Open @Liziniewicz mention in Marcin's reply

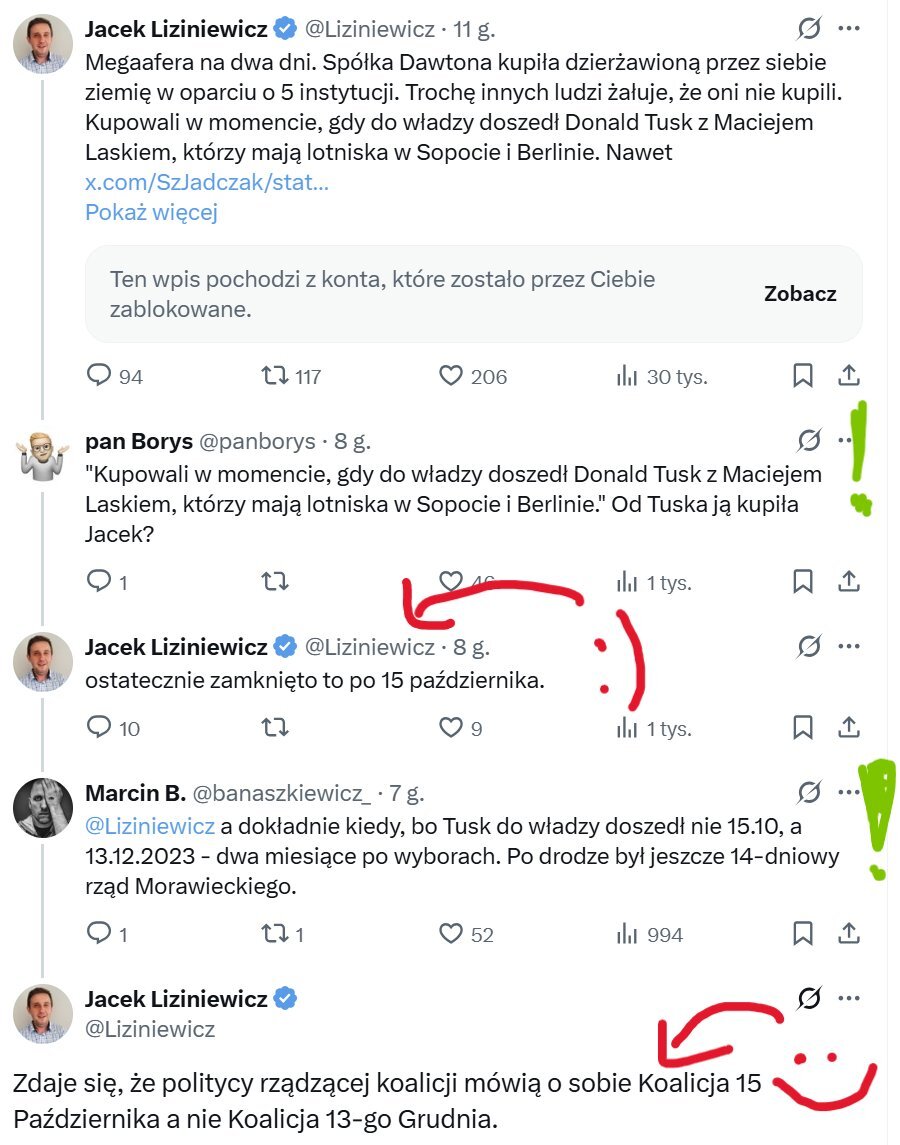coord(149,826)
